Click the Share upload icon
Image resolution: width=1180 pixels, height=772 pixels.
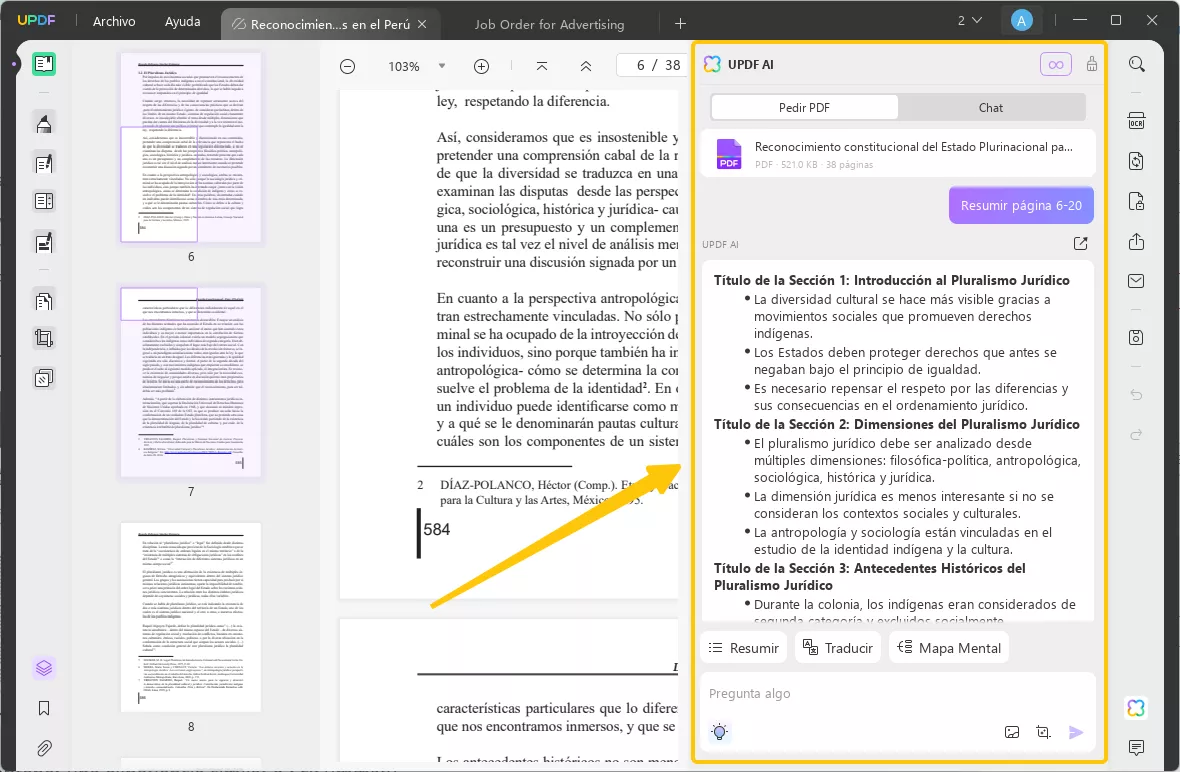(1136, 242)
